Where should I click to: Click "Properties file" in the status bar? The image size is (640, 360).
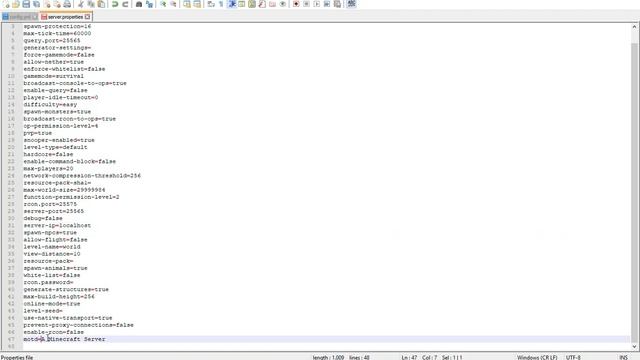[17, 357]
